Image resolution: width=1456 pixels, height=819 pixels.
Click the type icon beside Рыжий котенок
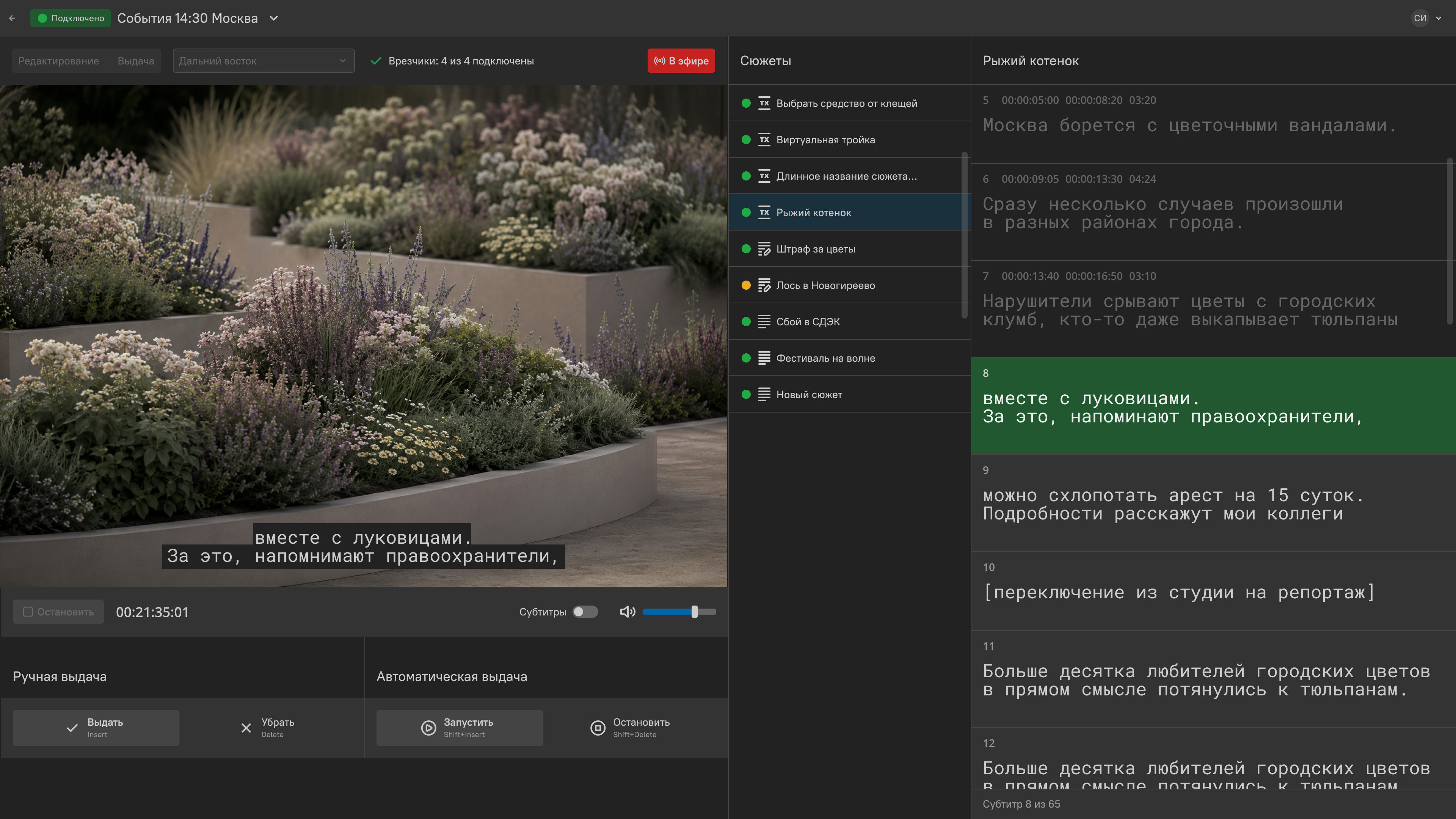[764, 212]
